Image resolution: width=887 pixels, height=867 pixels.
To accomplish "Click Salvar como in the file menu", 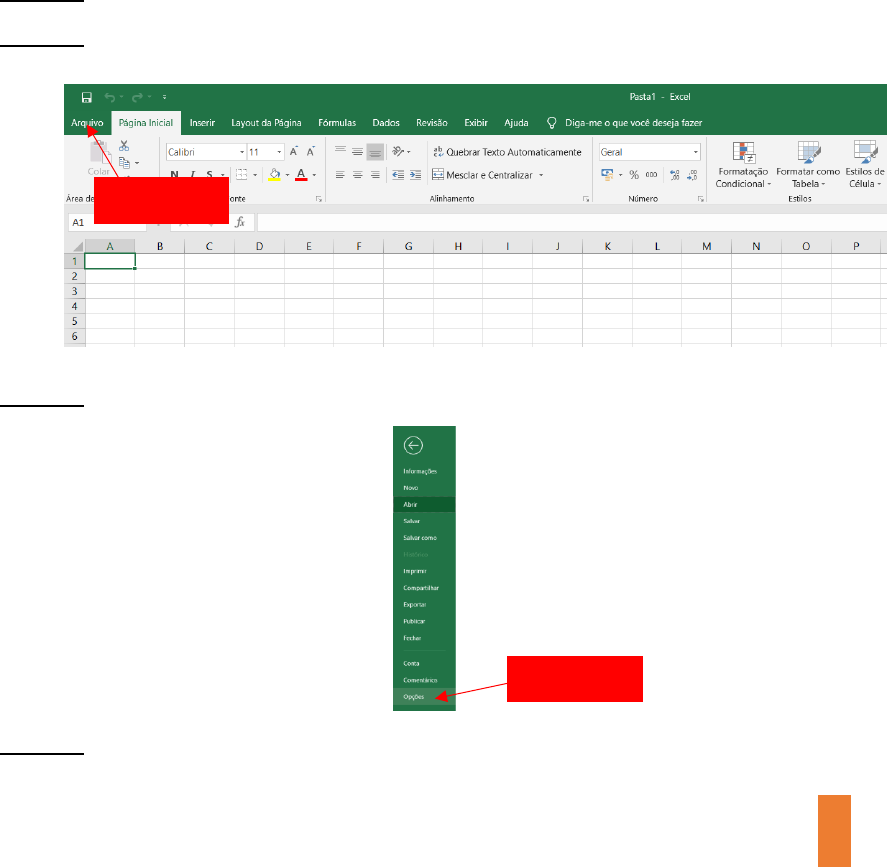I will tap(419, 538).
